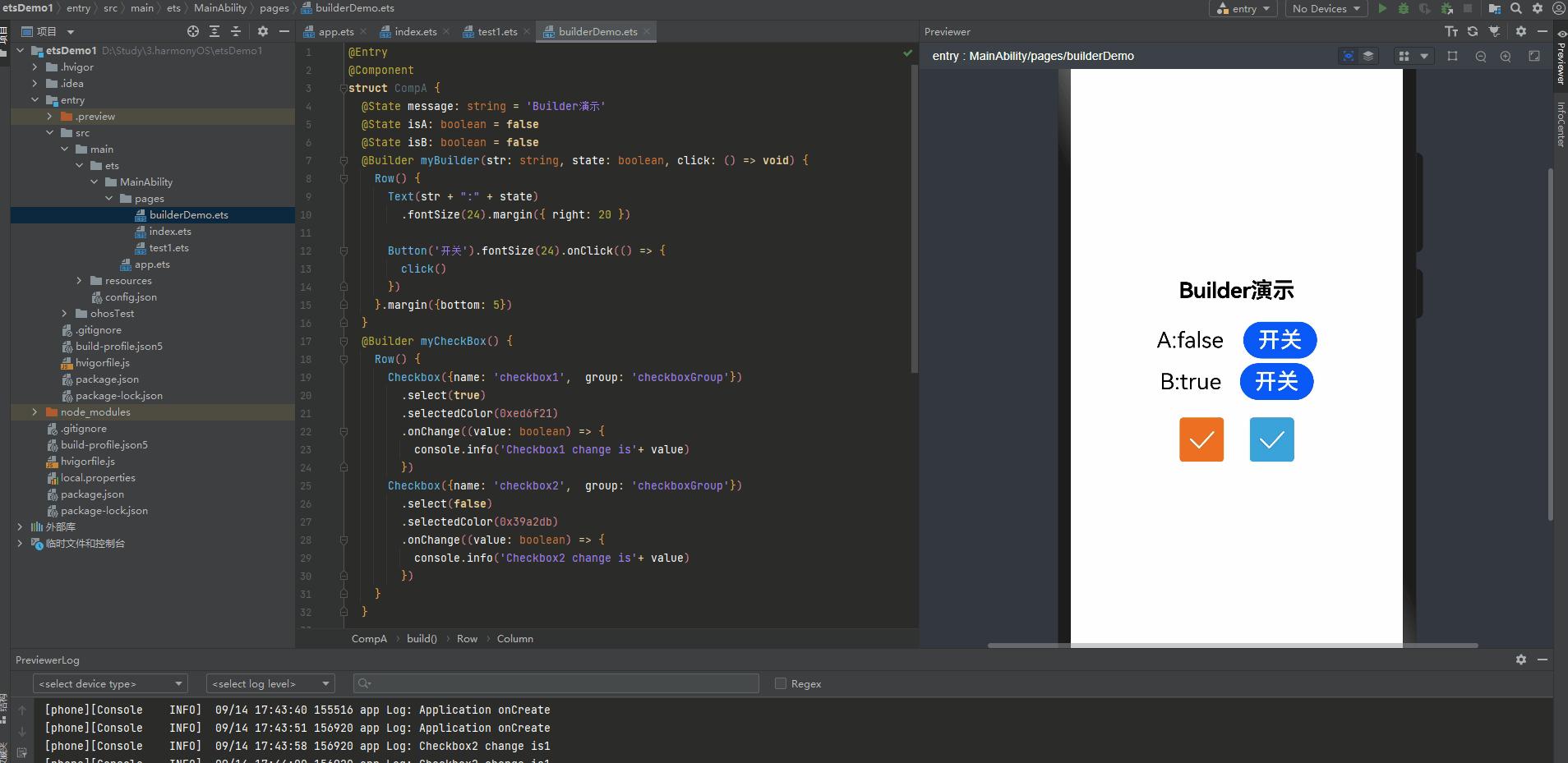Refresh the Previewer panel
The height and width of the screenshot is (763, 1568).
click(x=1473, y=31)
